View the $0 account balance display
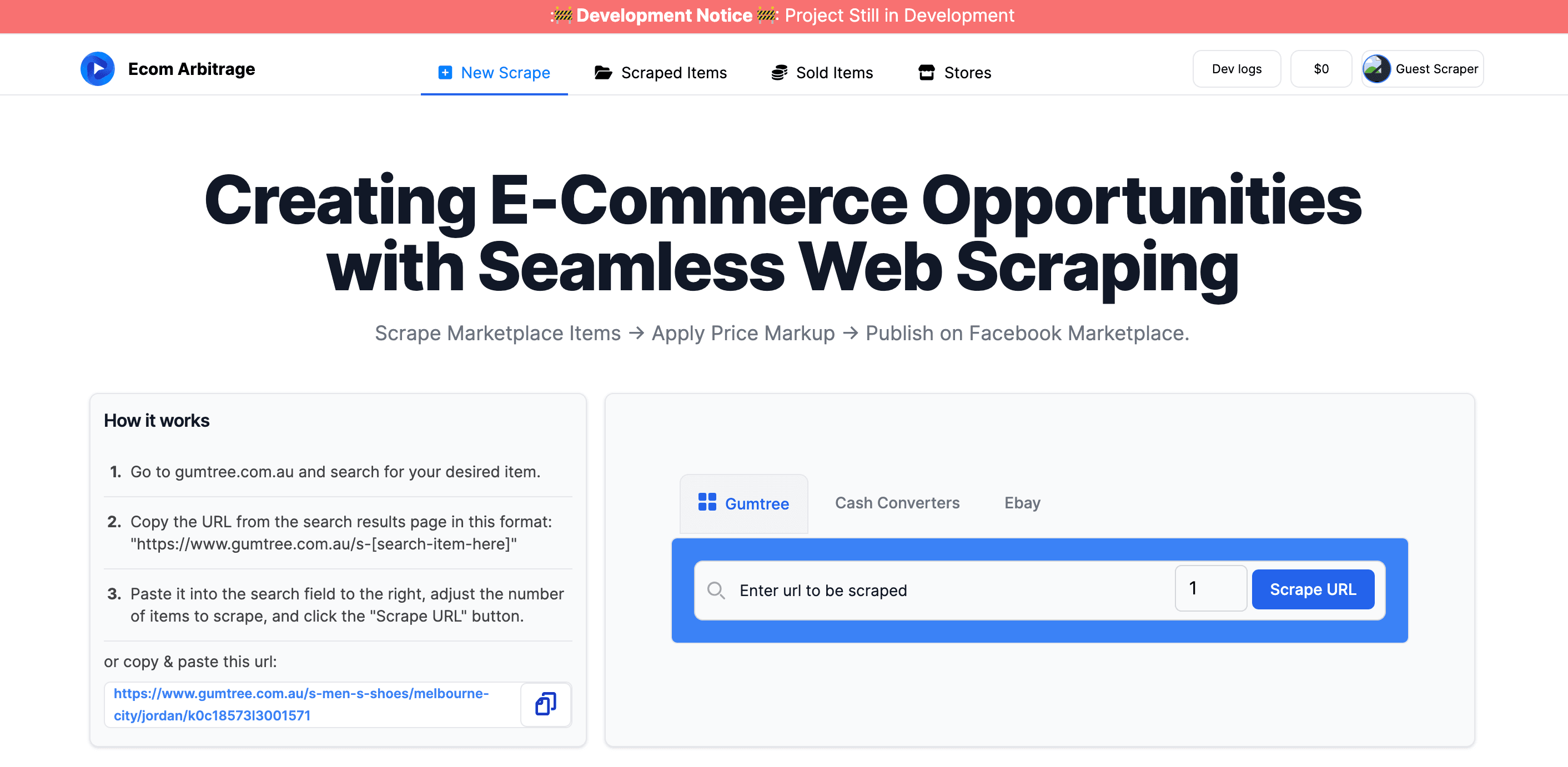 coord(1321,68)
